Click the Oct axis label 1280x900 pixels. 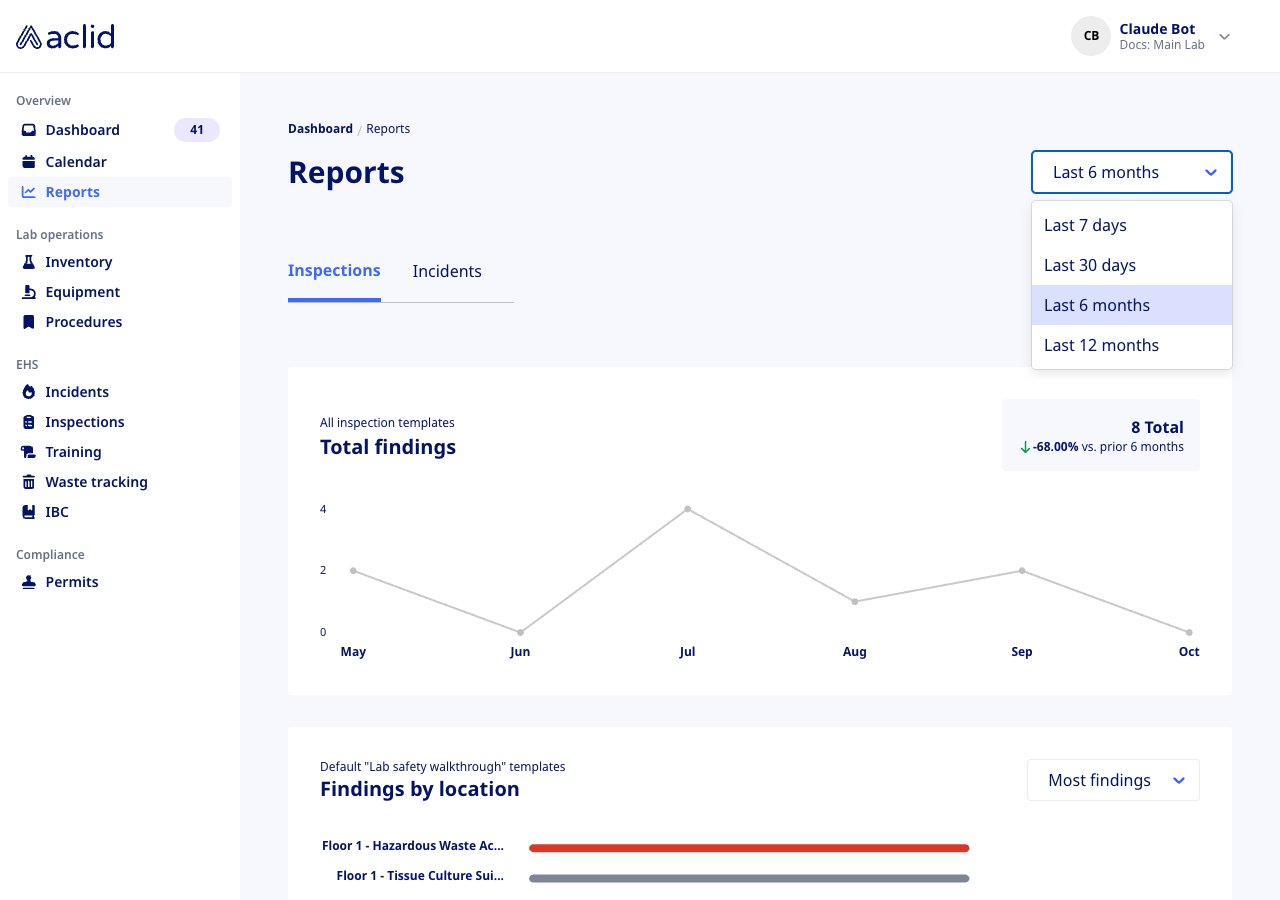pos(1189,652)
